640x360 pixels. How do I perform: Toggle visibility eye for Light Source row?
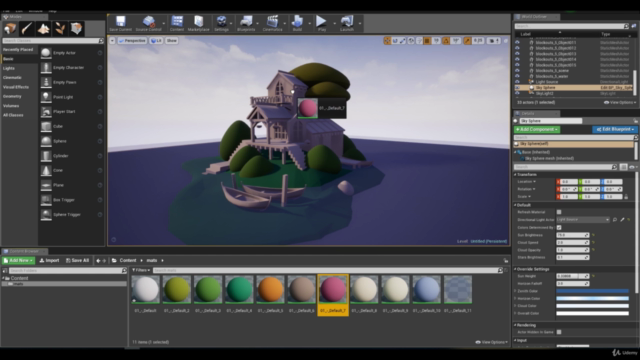click(517, 82)
